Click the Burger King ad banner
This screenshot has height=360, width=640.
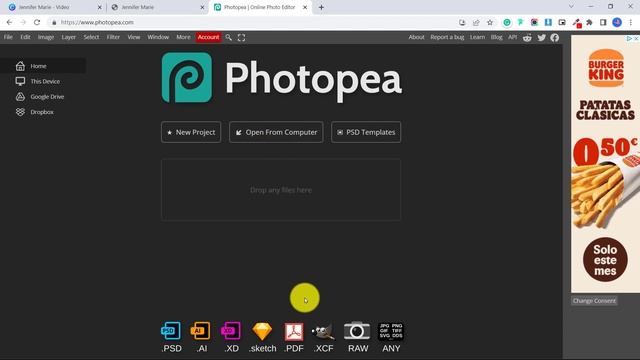605,163
